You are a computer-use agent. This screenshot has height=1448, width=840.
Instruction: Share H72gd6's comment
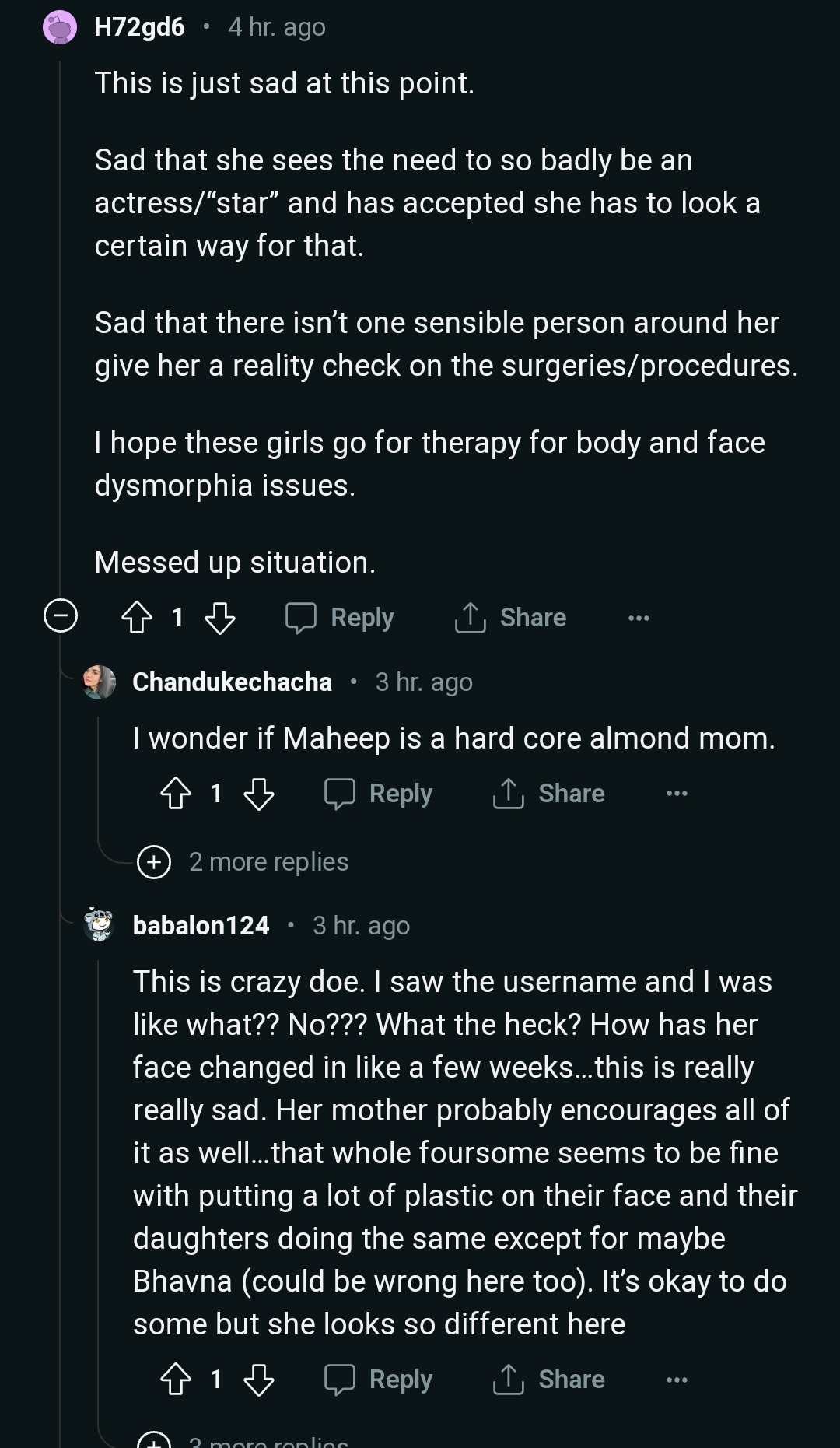(x=511, y=618)
